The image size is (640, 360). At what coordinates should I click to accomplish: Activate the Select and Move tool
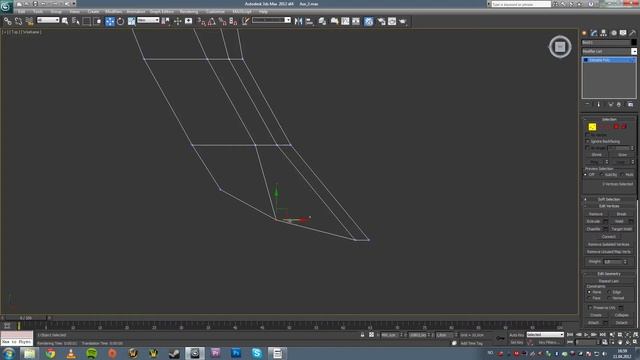click(x=110, y=21)
